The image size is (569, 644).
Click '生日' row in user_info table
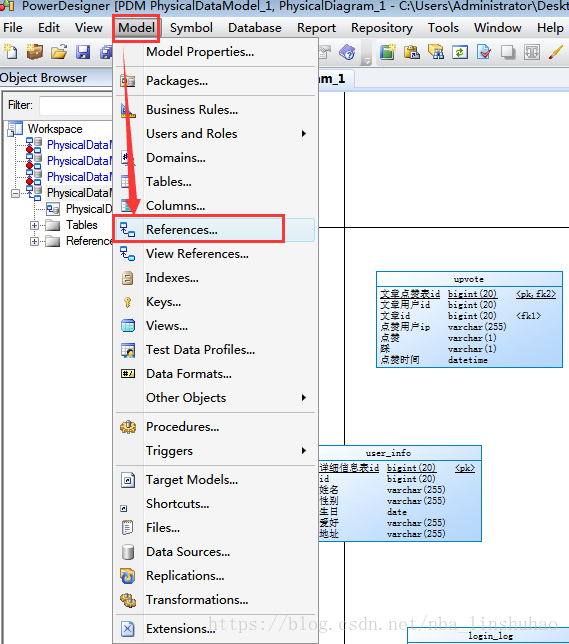[329, 512]
